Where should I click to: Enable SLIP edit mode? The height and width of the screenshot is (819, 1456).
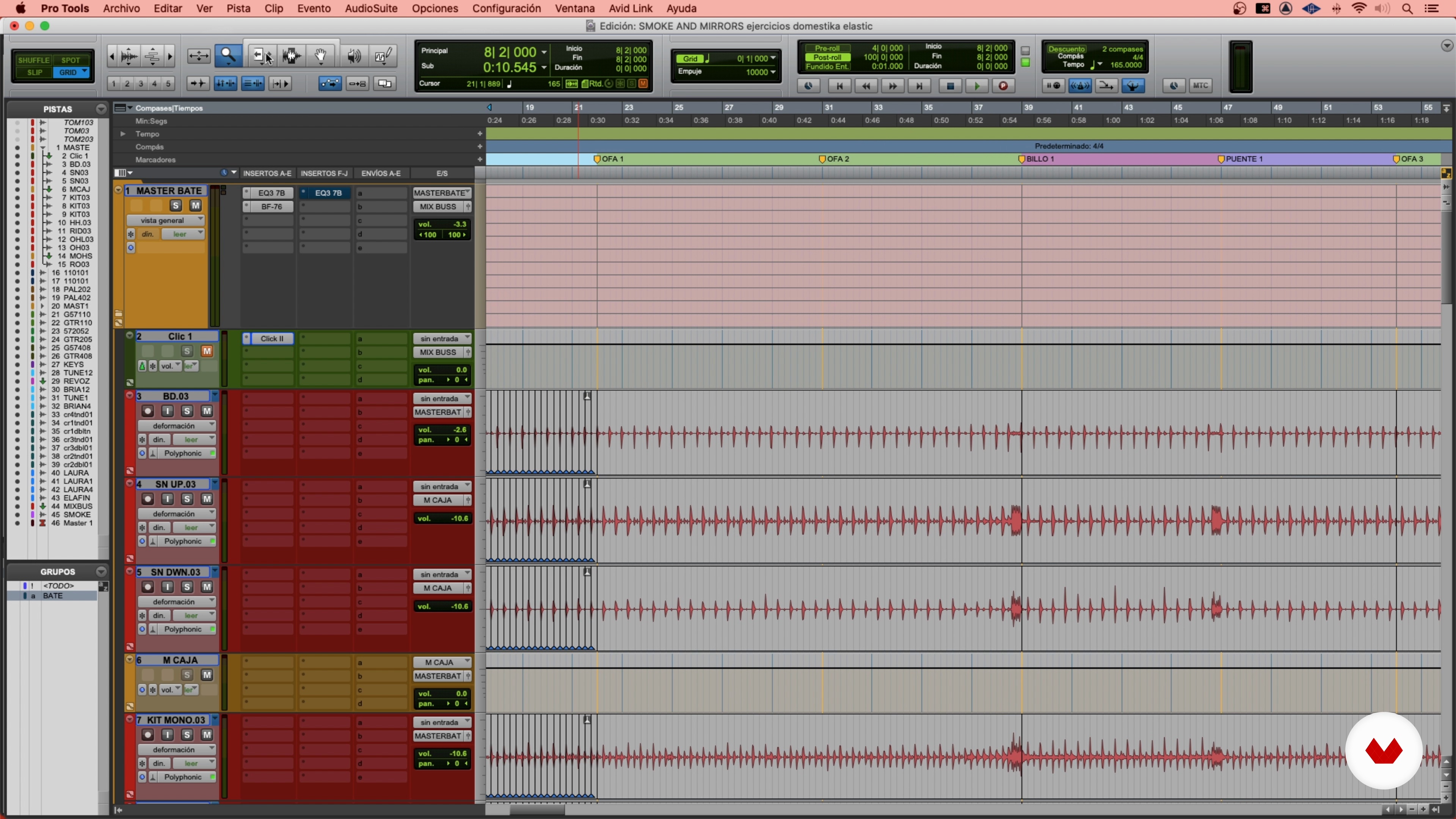pos(35,72)
